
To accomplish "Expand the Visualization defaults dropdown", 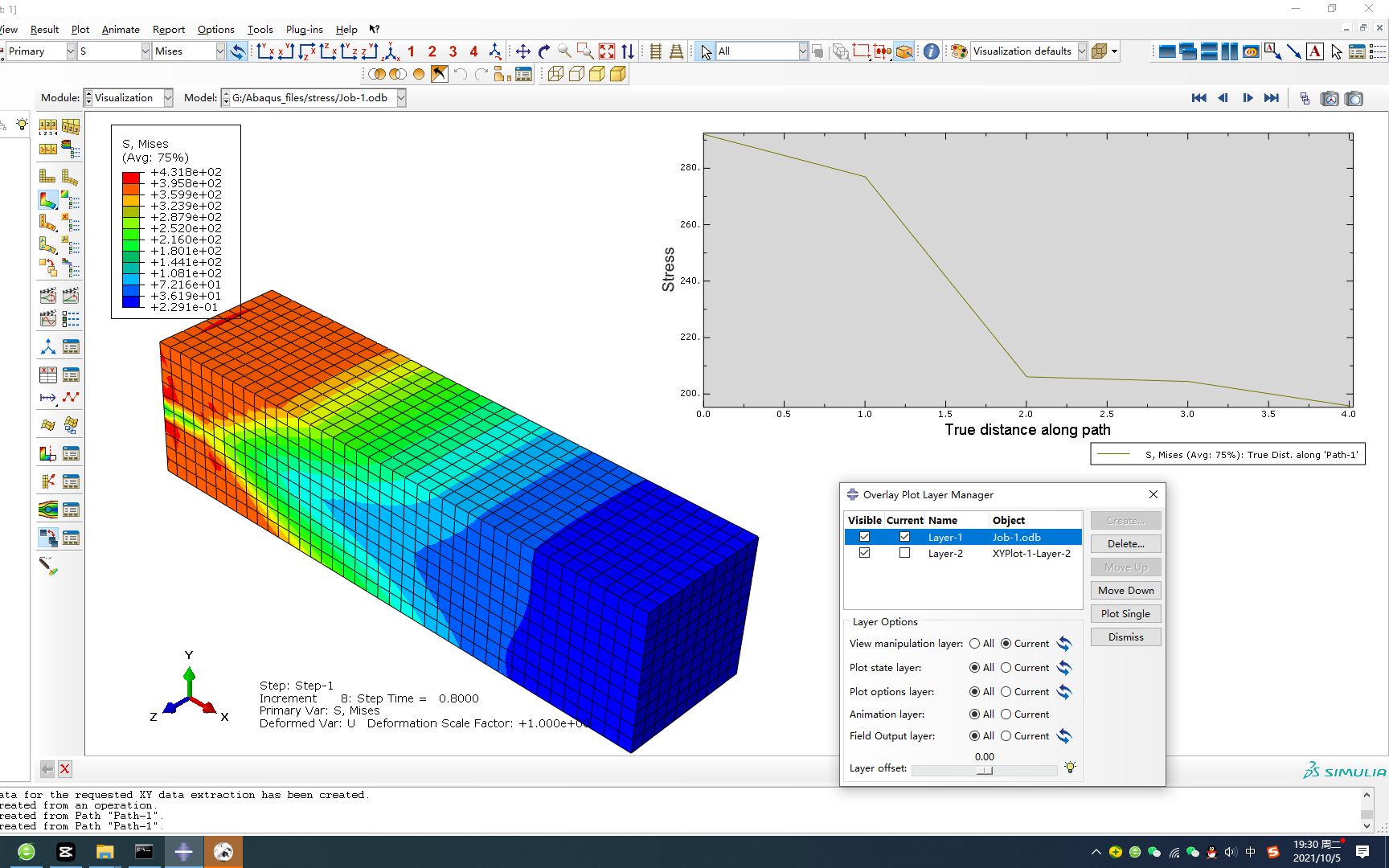I will click(1081, 51).
